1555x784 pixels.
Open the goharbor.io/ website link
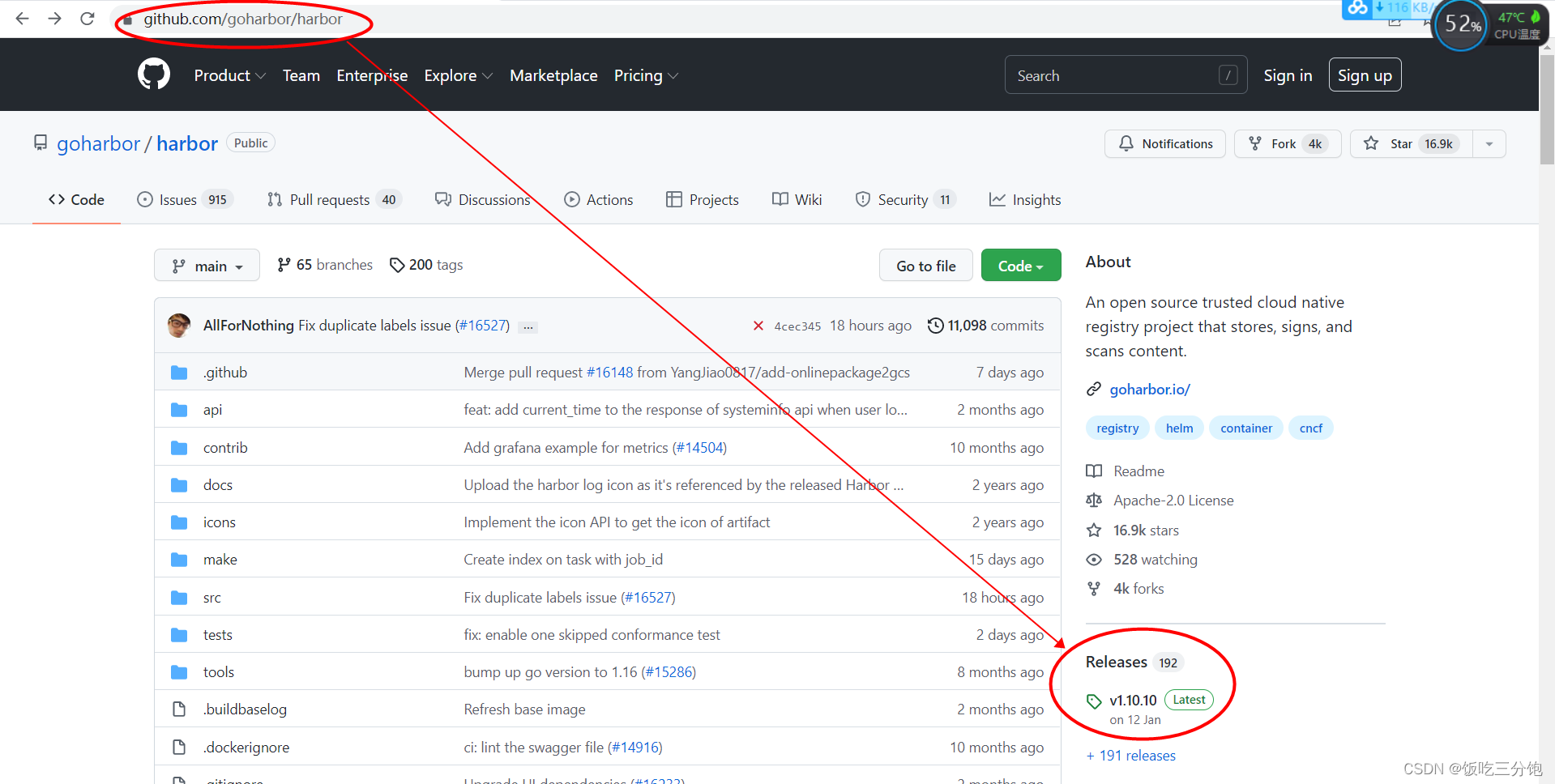click(x=1150, y=390)
